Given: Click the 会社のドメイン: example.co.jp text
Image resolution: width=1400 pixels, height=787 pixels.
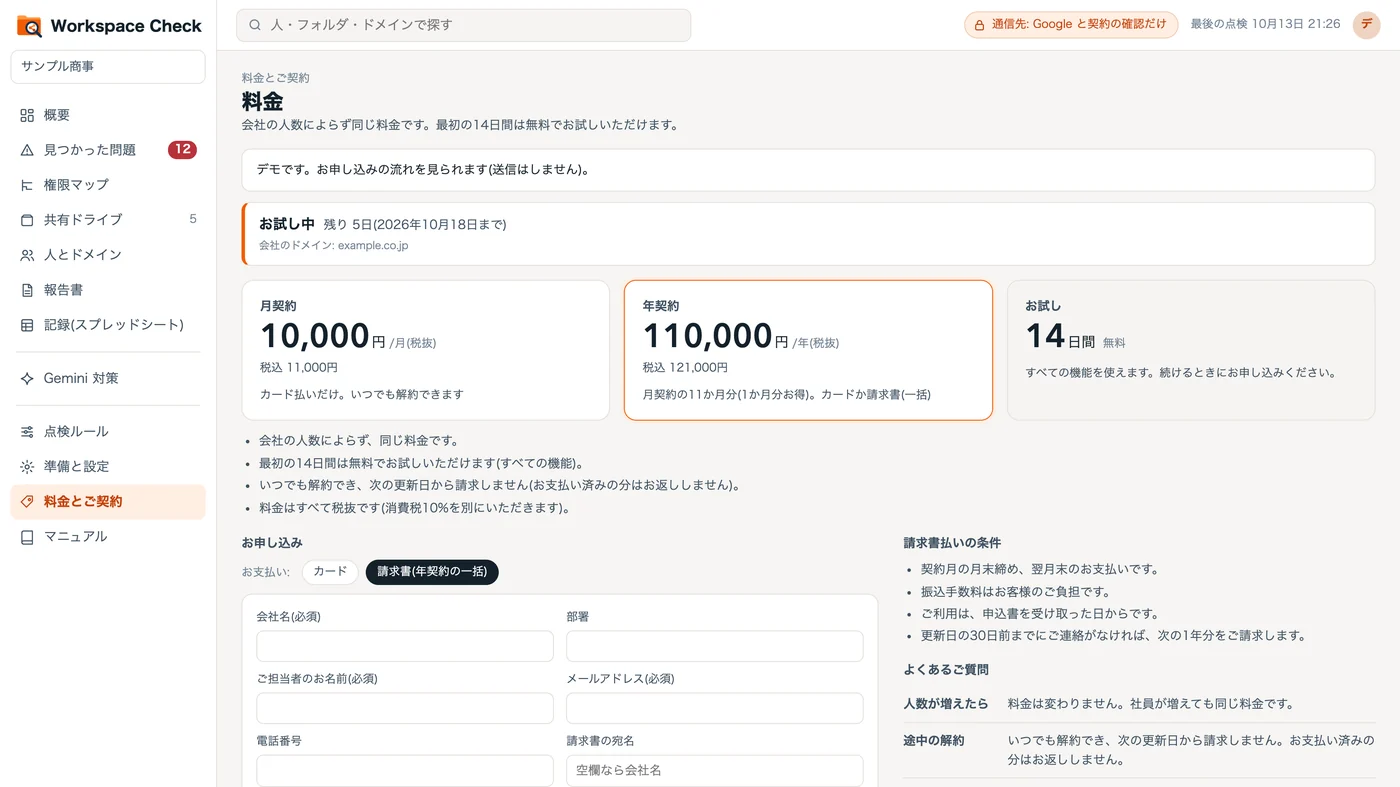Looking at the screenshot, I should point(333,245).
